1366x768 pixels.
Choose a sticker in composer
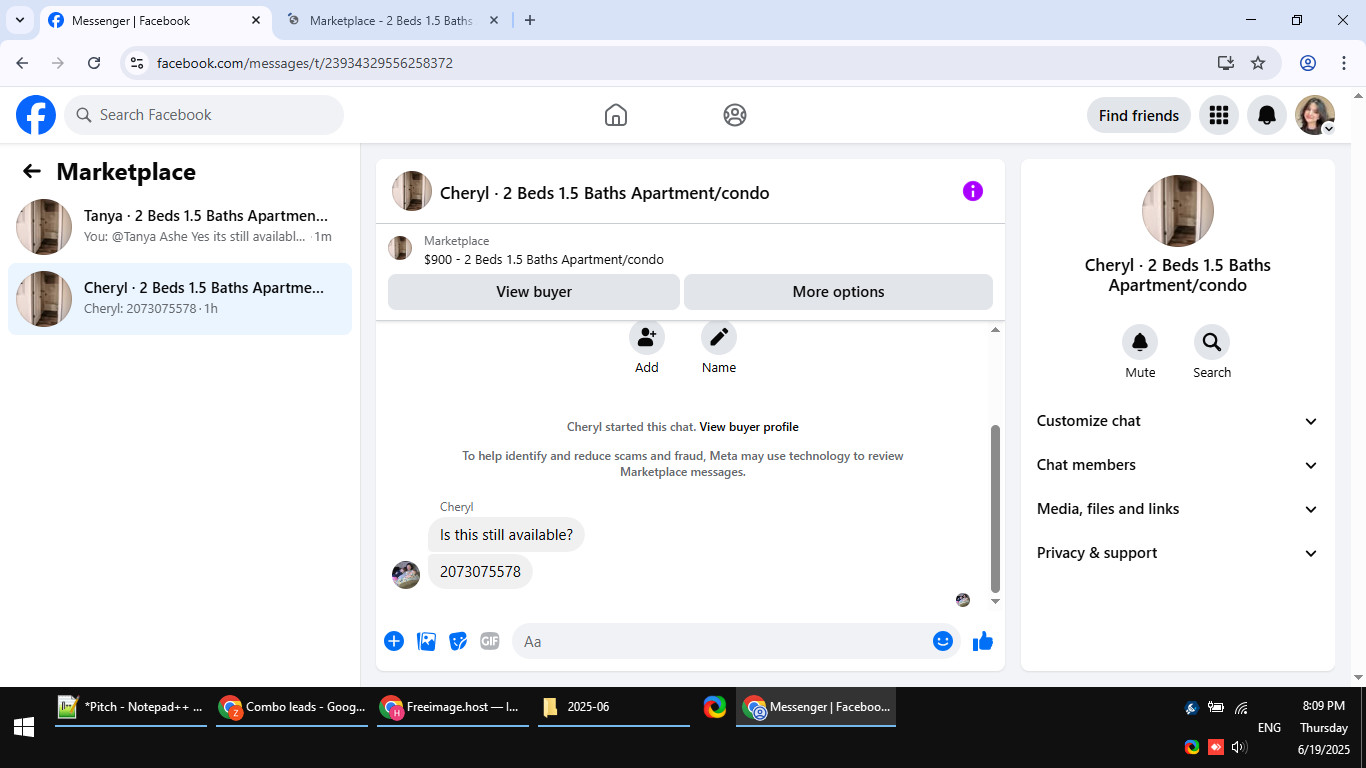click(x=458, y=641)
